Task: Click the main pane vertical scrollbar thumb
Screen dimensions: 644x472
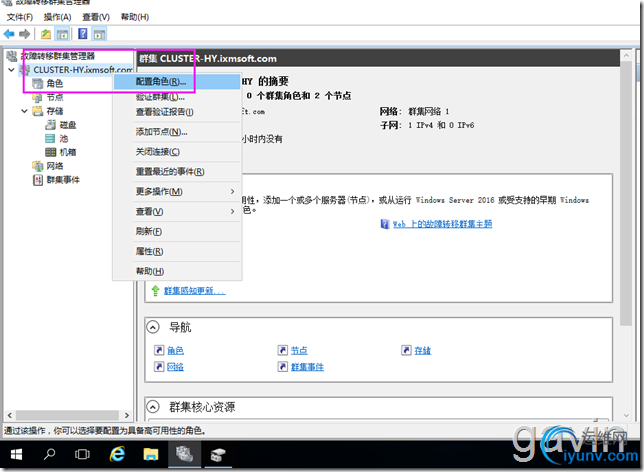Action: click(x=626, y=193)
